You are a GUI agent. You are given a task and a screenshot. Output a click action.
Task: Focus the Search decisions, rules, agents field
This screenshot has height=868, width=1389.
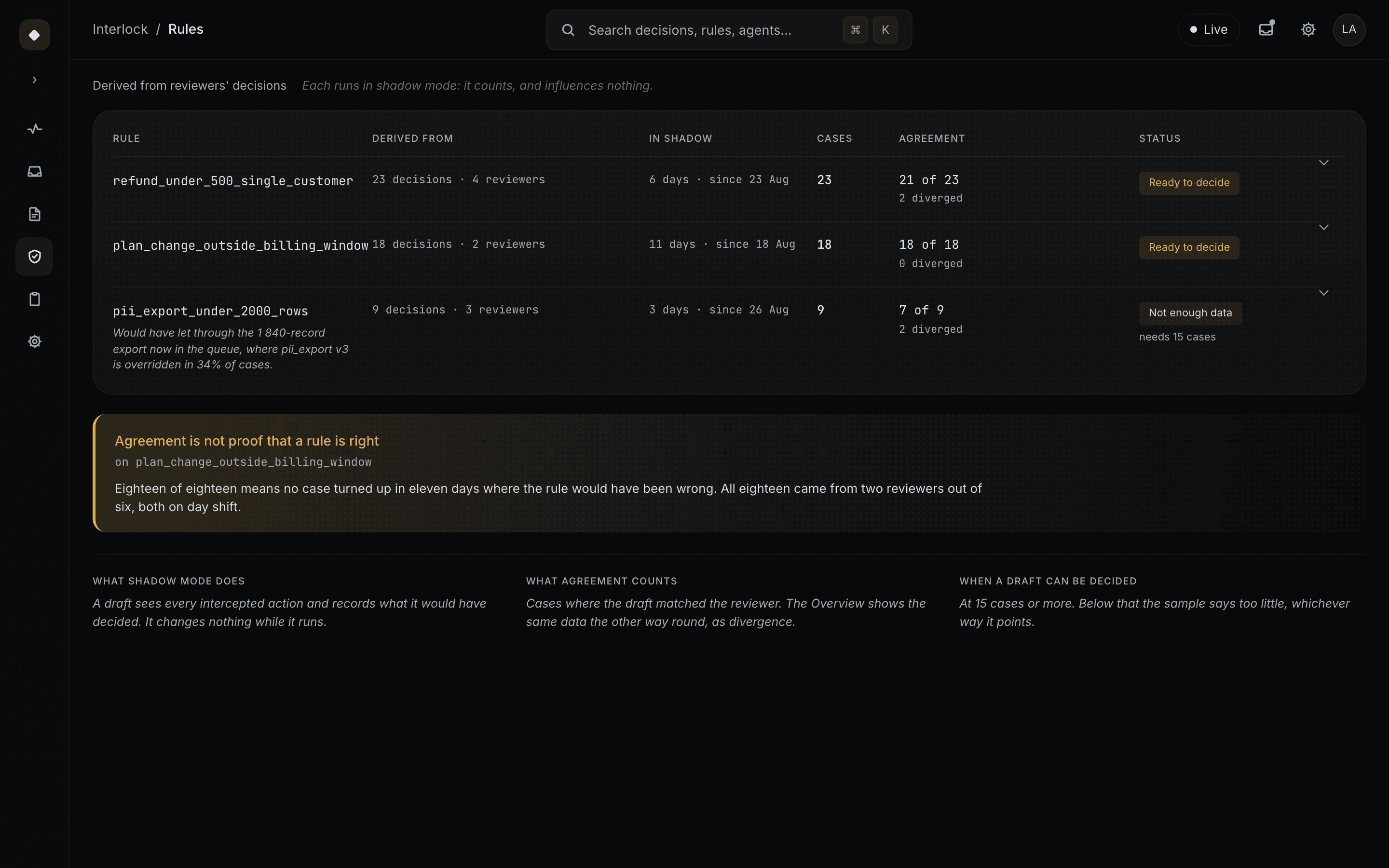coord(728,30)
